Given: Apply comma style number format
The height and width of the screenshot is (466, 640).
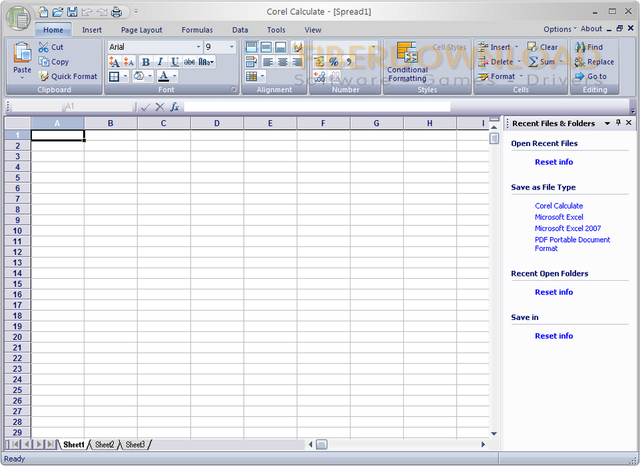Looking at the screenshot, I should [348, 62].
